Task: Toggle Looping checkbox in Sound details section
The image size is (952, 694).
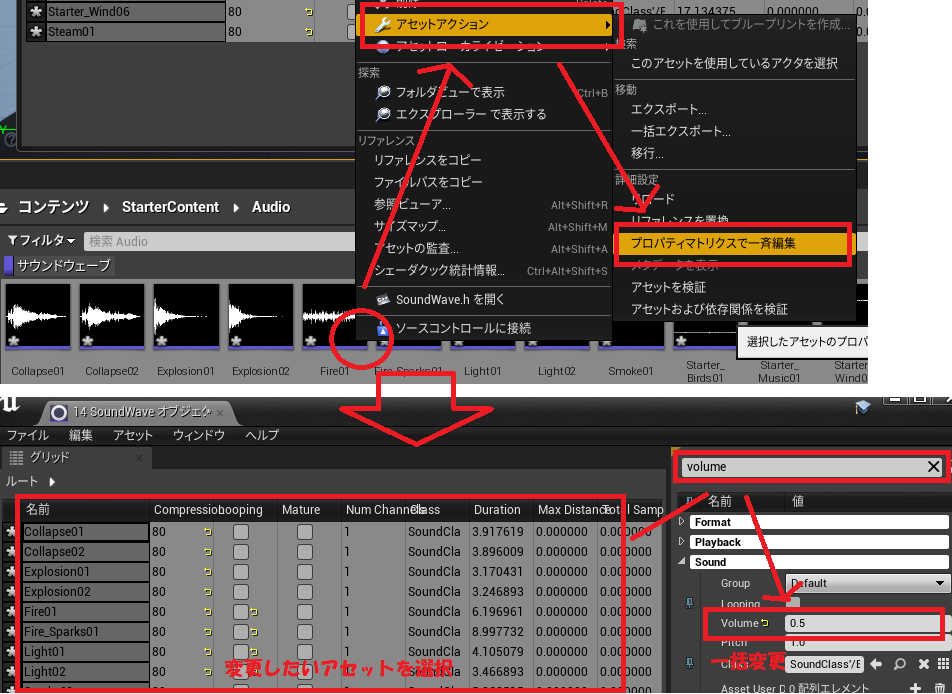Action: [793, 603]
